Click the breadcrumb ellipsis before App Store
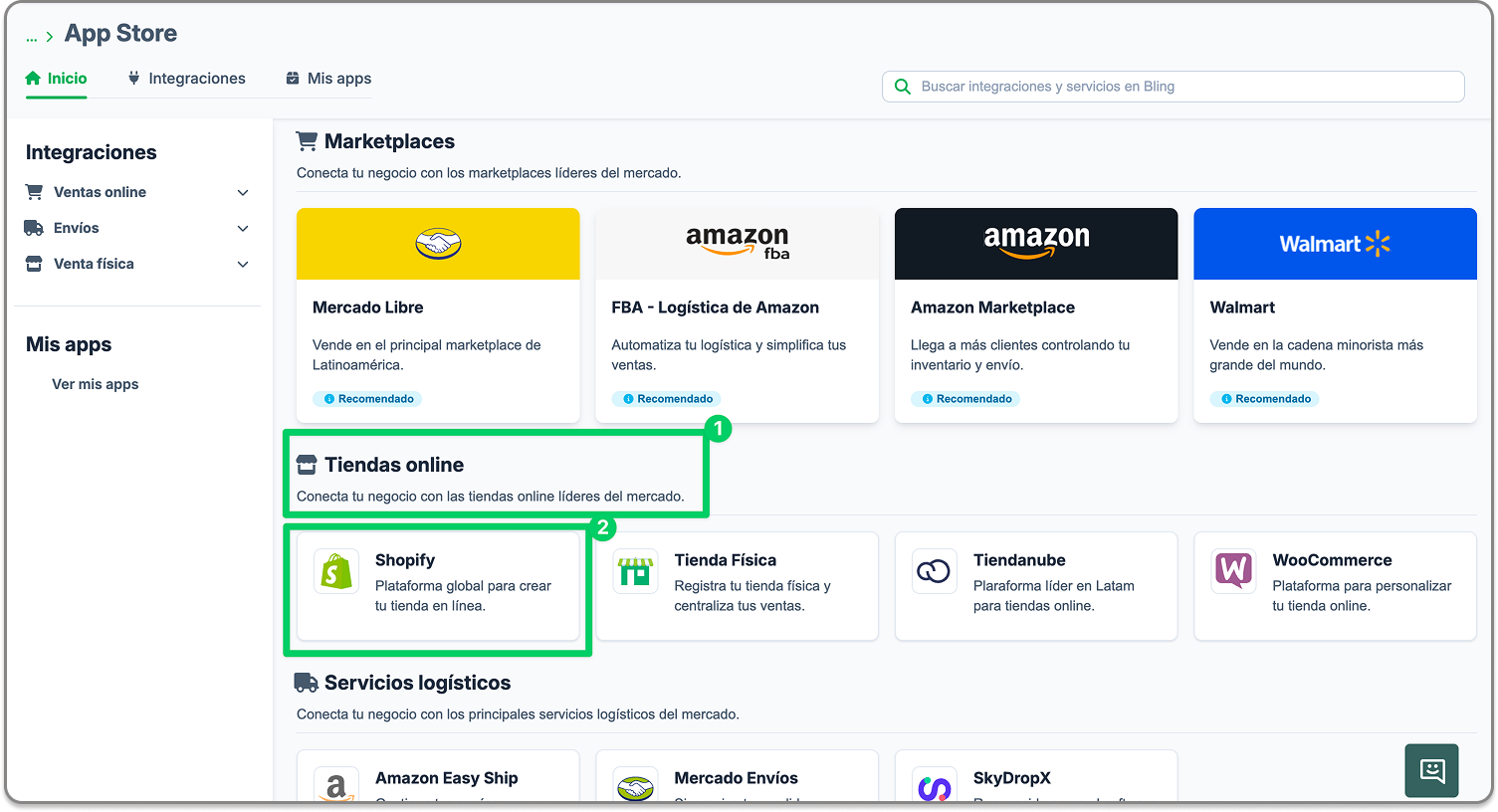 (32, 37)
